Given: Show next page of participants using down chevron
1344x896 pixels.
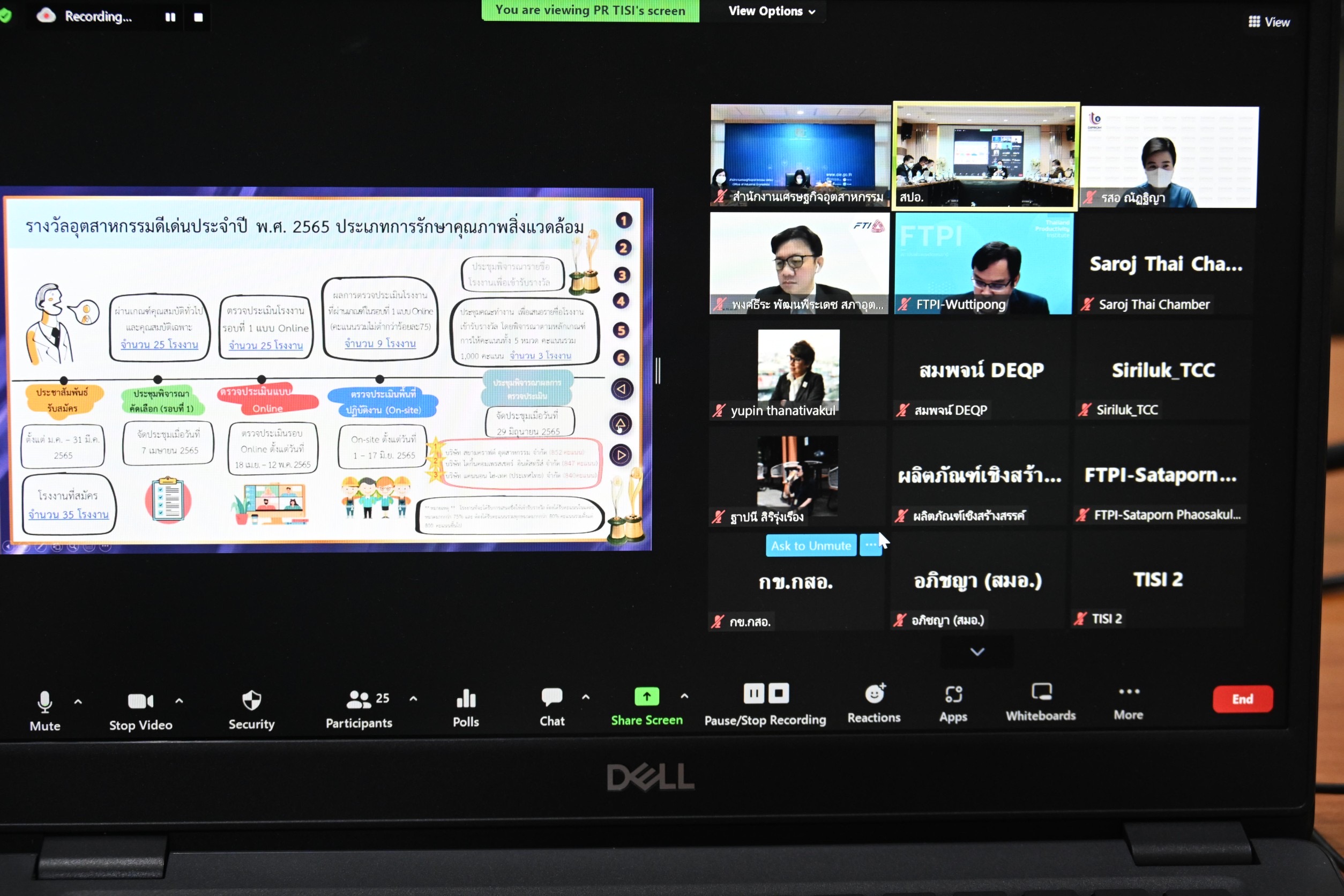Looking at the screenshot, I should (x=977, y=652).
